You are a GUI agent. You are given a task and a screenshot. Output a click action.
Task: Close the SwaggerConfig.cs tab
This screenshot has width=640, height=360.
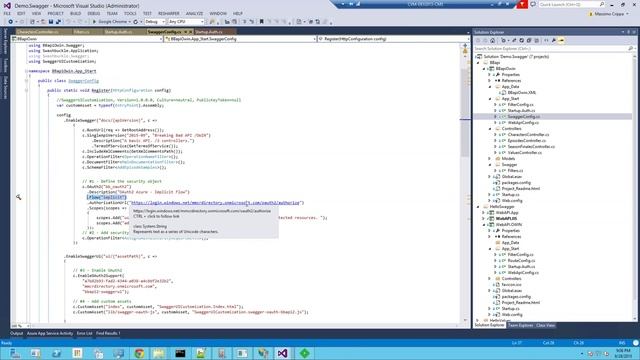[x=190, y=32]
